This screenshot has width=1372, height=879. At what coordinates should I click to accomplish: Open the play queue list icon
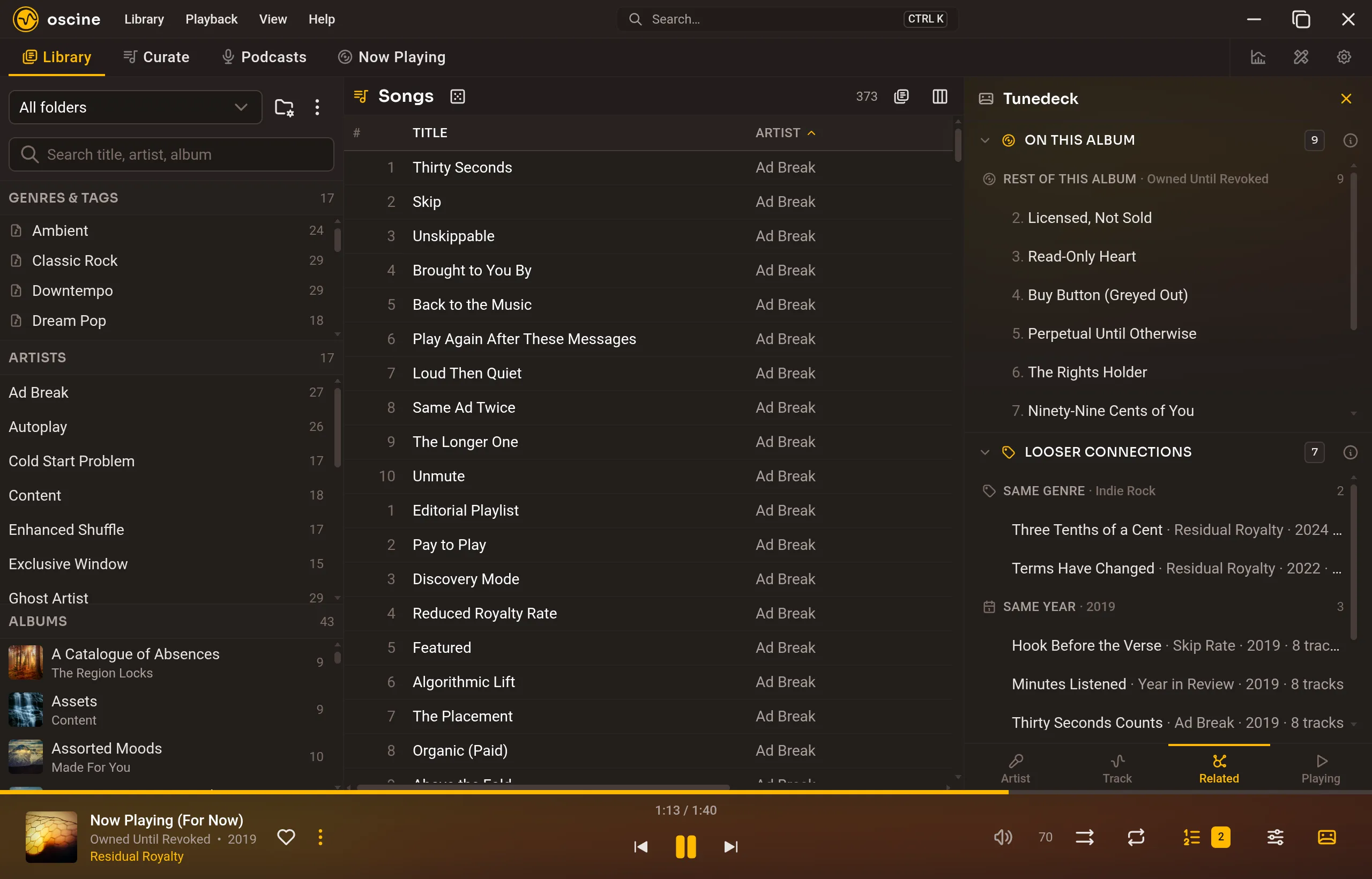1191,837
